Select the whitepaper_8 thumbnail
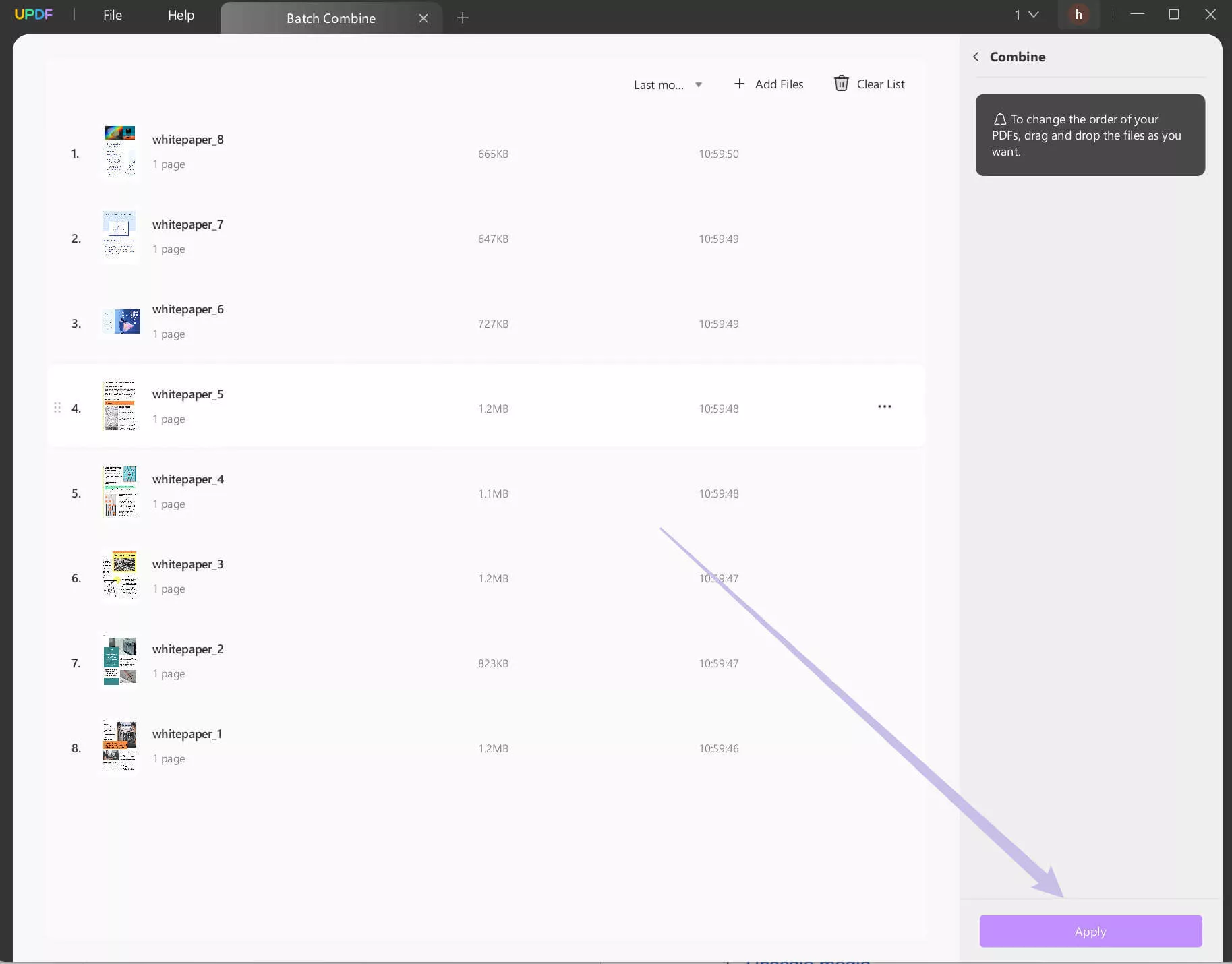1232x964 pixels. [x=120, y=152]
